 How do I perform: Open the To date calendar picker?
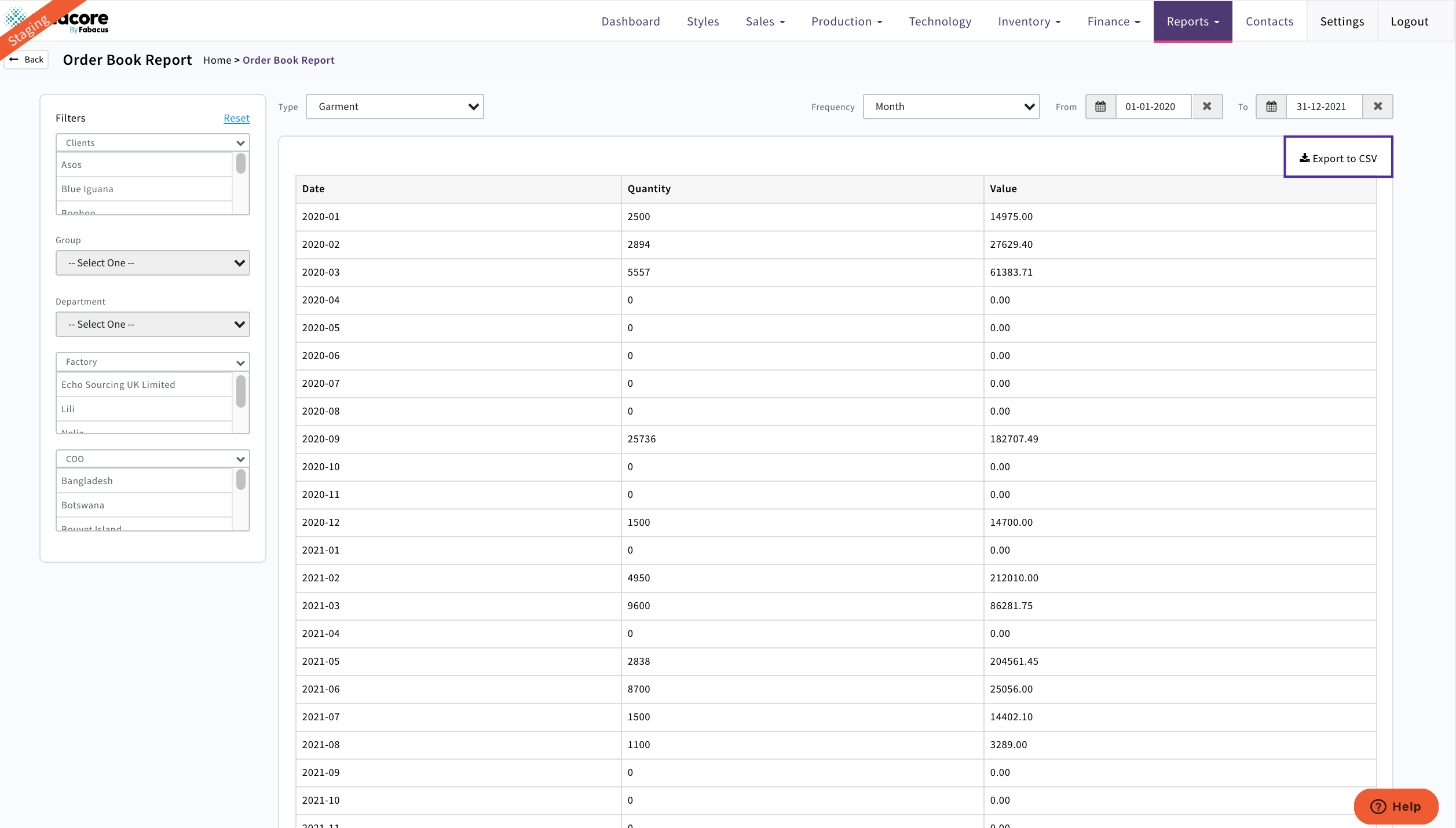click(1271, 107)
